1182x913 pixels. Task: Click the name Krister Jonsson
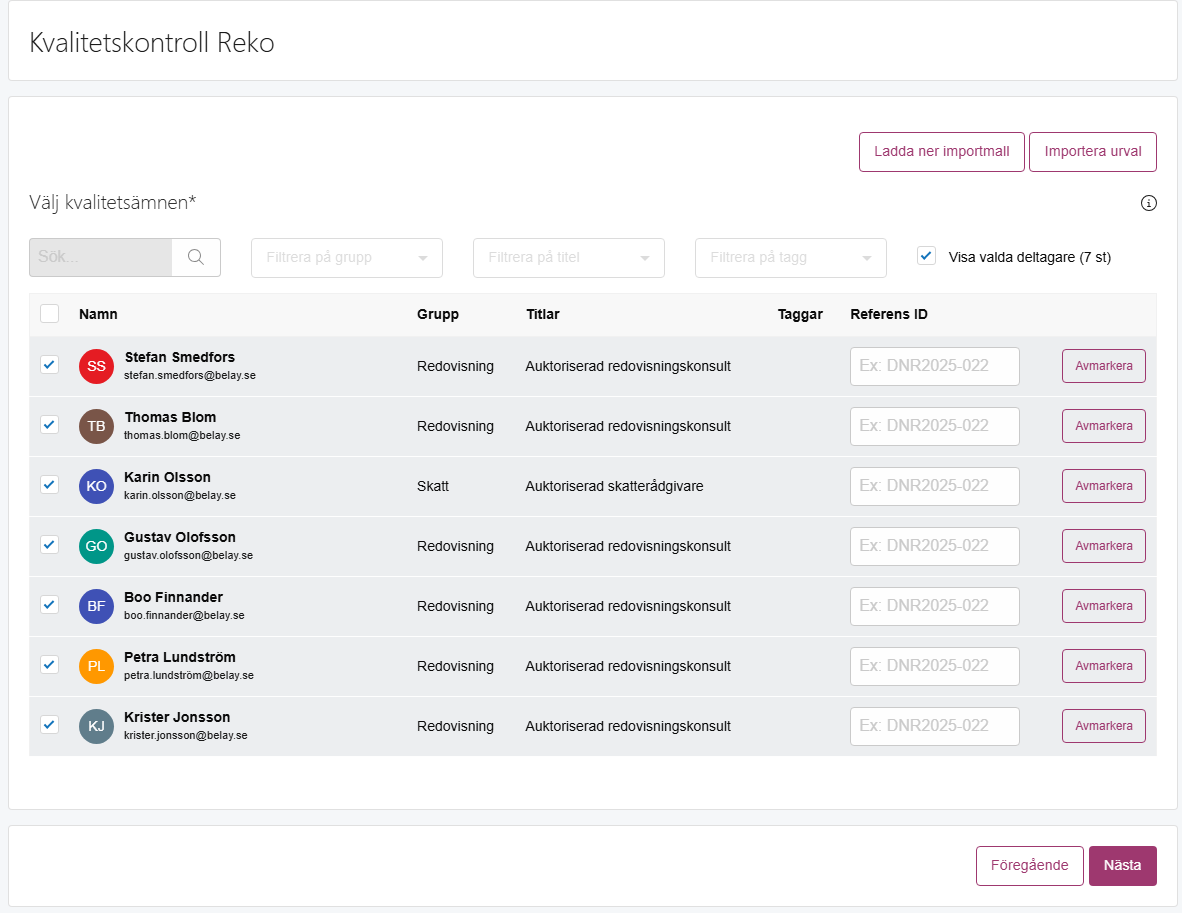177,718
